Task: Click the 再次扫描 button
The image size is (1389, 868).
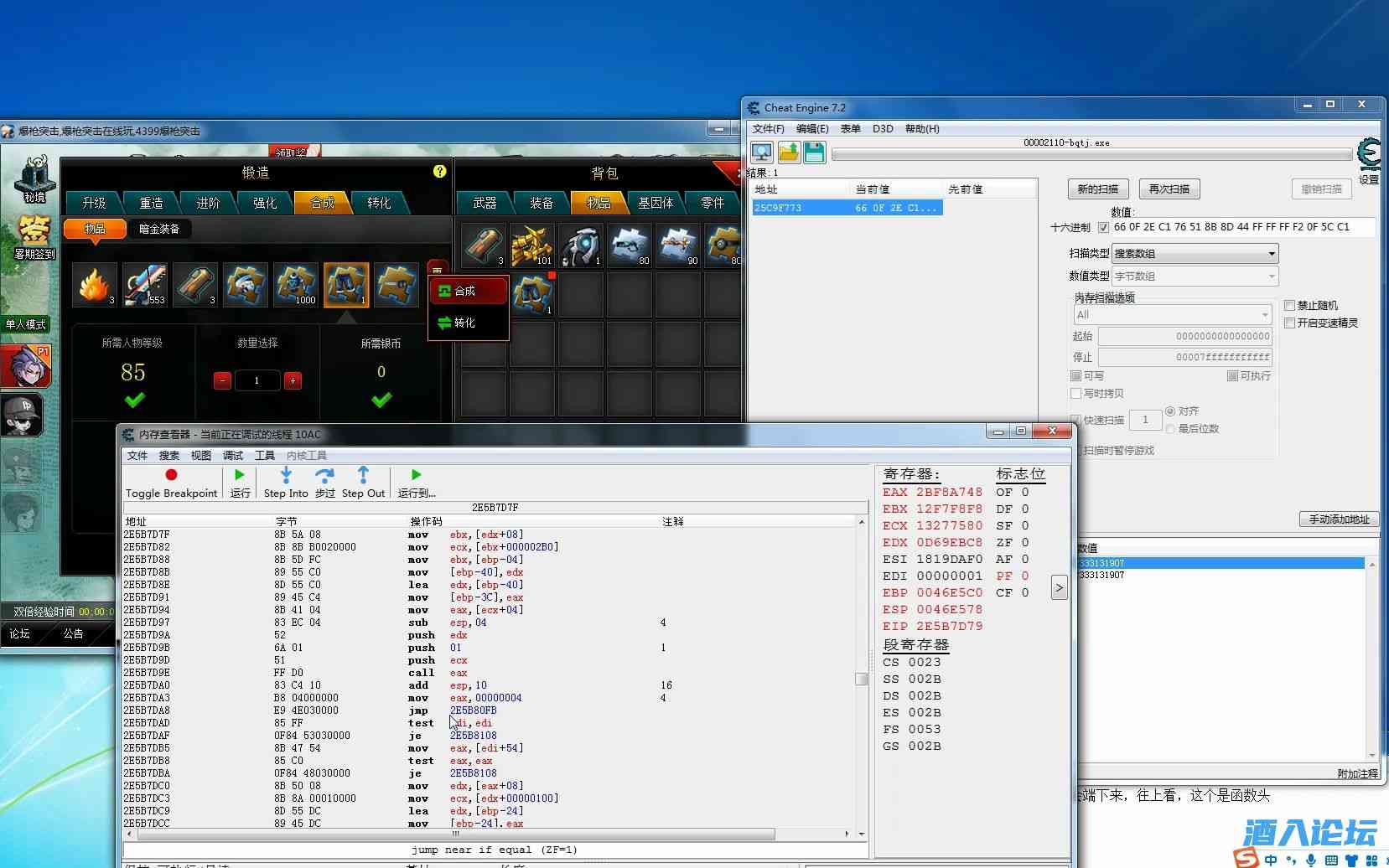Action: pyautogui.click(x=1169, y=189)
